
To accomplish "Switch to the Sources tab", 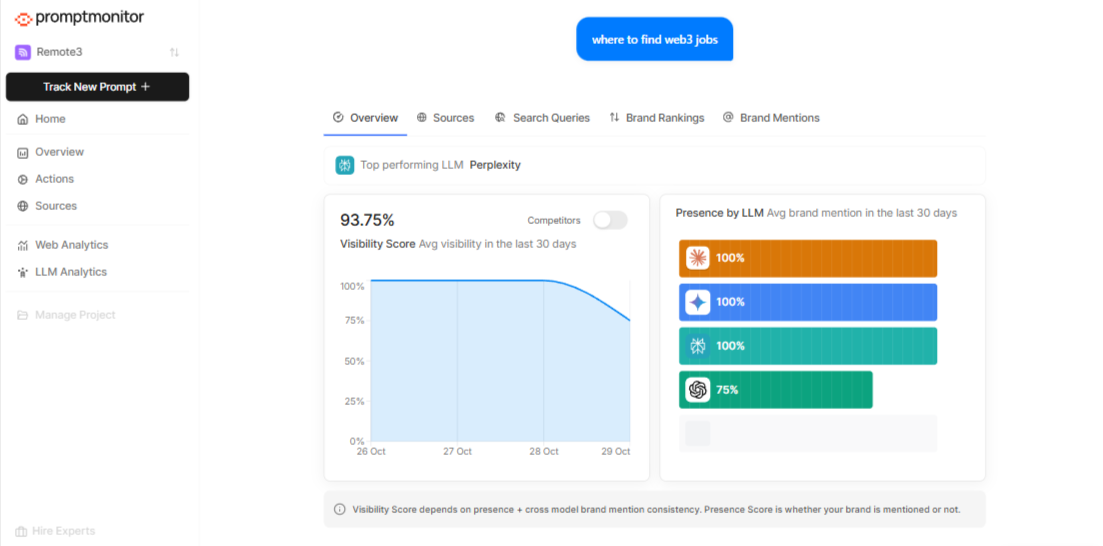I will [445, 118].
